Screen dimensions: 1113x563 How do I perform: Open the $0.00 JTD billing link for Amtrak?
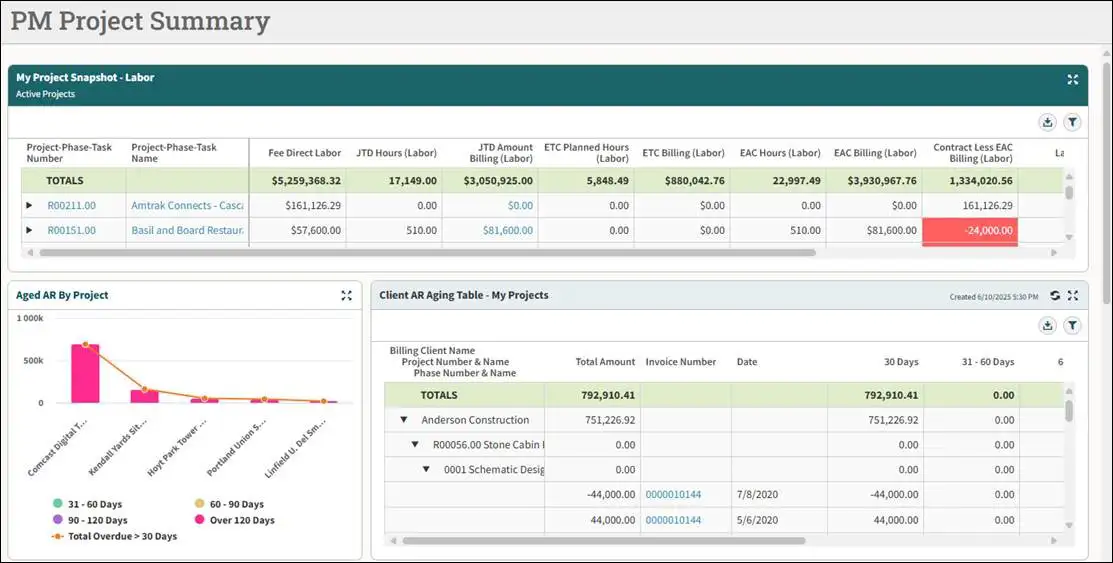click(x=520, y=205)
